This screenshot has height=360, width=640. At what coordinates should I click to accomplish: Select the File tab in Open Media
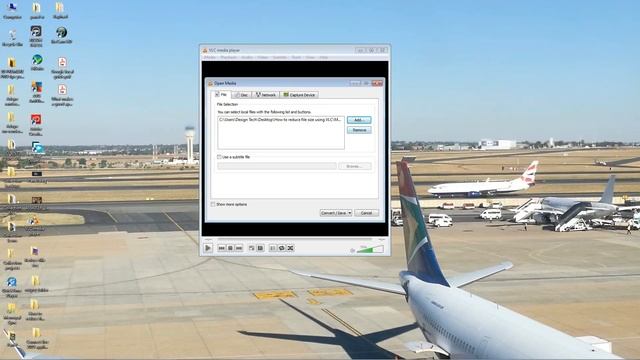coord(221,94)
